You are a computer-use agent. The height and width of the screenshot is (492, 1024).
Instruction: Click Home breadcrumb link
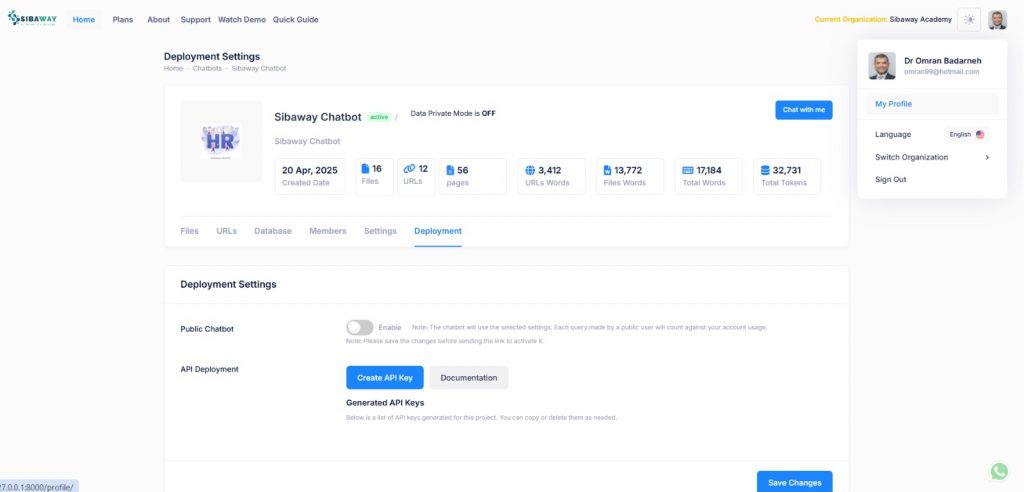click(173, 69)
